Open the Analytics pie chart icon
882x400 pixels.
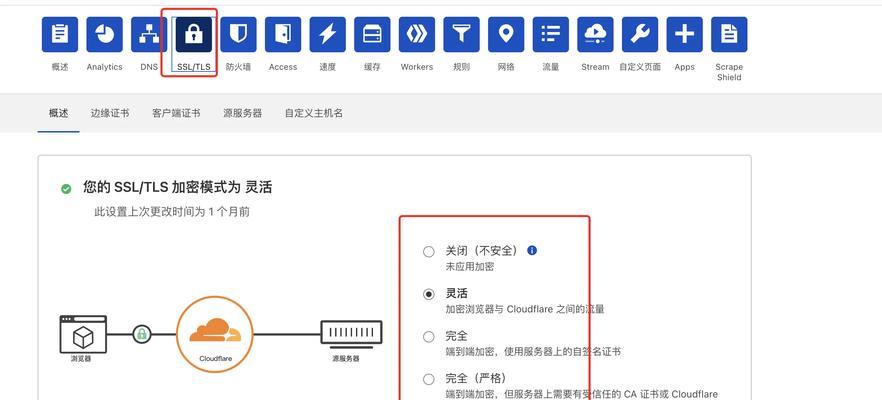pos(104,34)
